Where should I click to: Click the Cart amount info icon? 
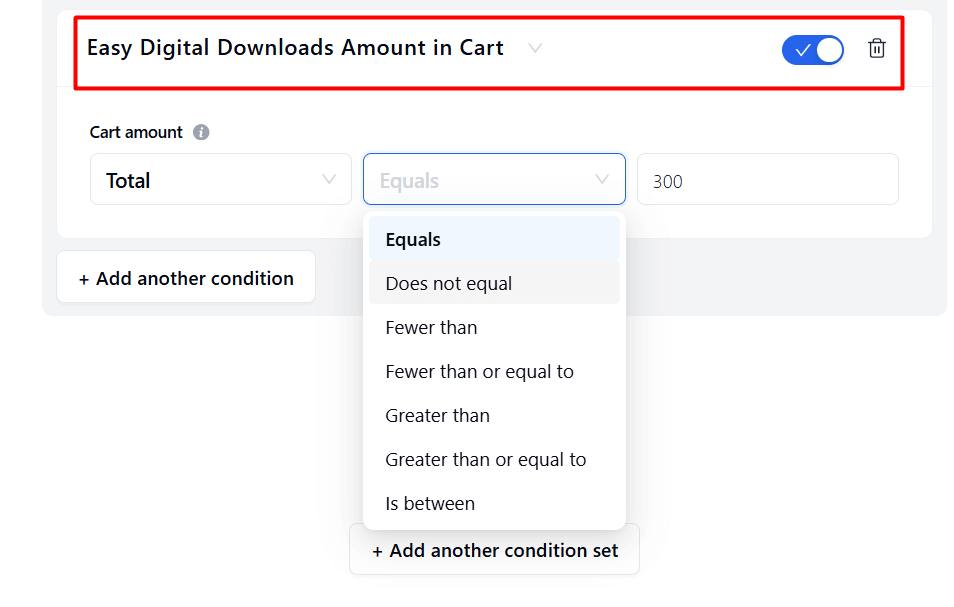pyautogui.click(x=201, y=132)
